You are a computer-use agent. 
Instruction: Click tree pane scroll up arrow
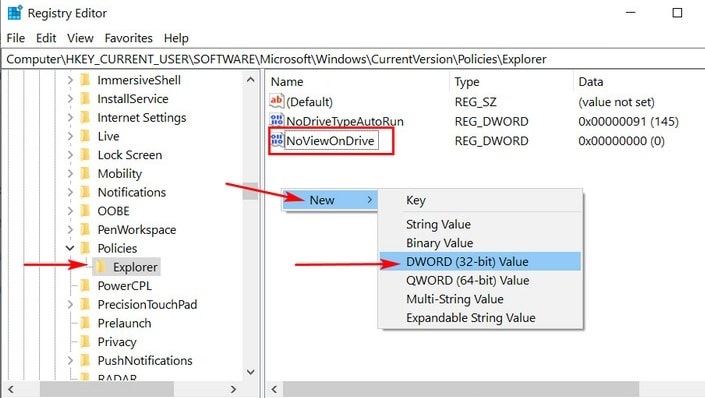[250, 80]
